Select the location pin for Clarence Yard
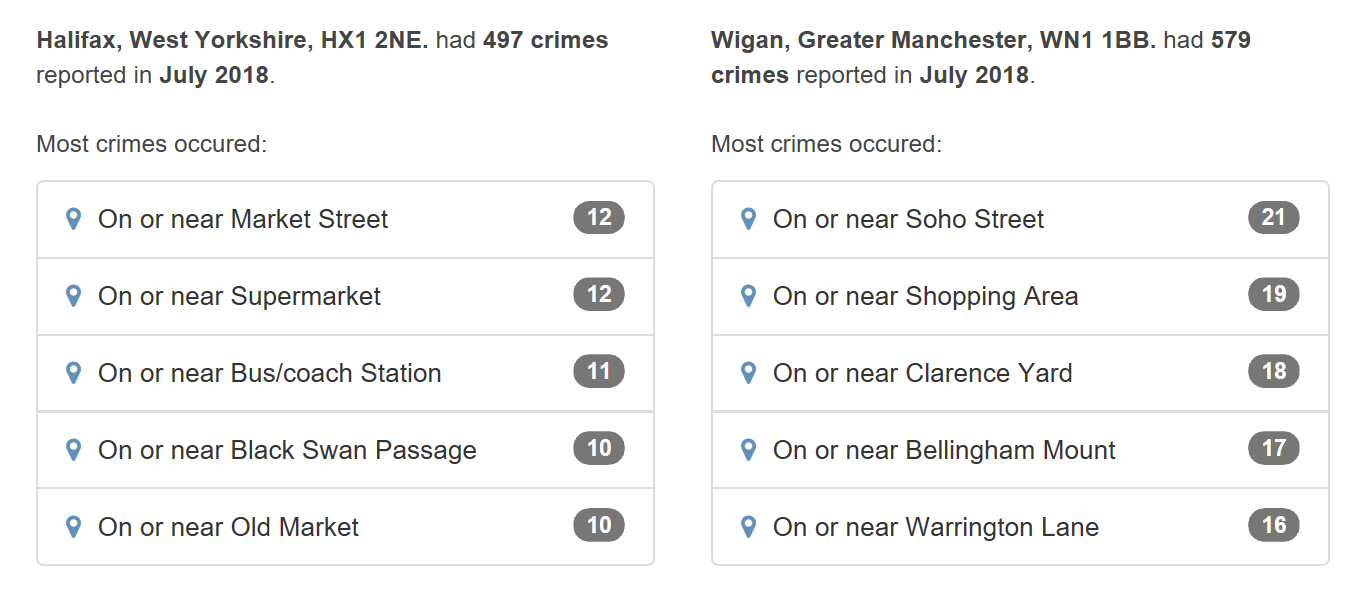The height and width of the screenshot is (593, 1364). point(748,373)
